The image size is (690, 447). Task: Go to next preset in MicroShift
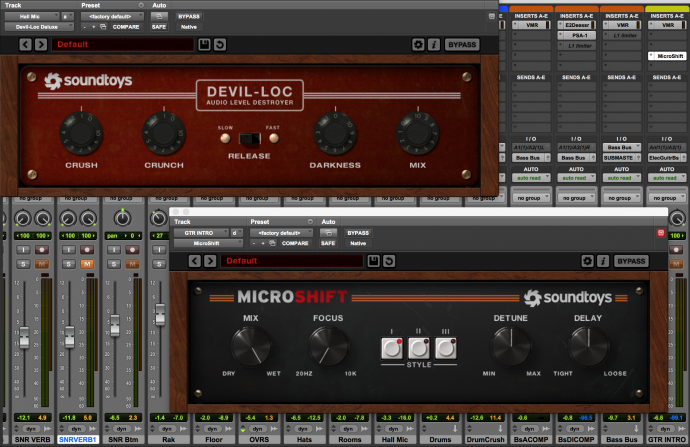(x=210, y=261)
